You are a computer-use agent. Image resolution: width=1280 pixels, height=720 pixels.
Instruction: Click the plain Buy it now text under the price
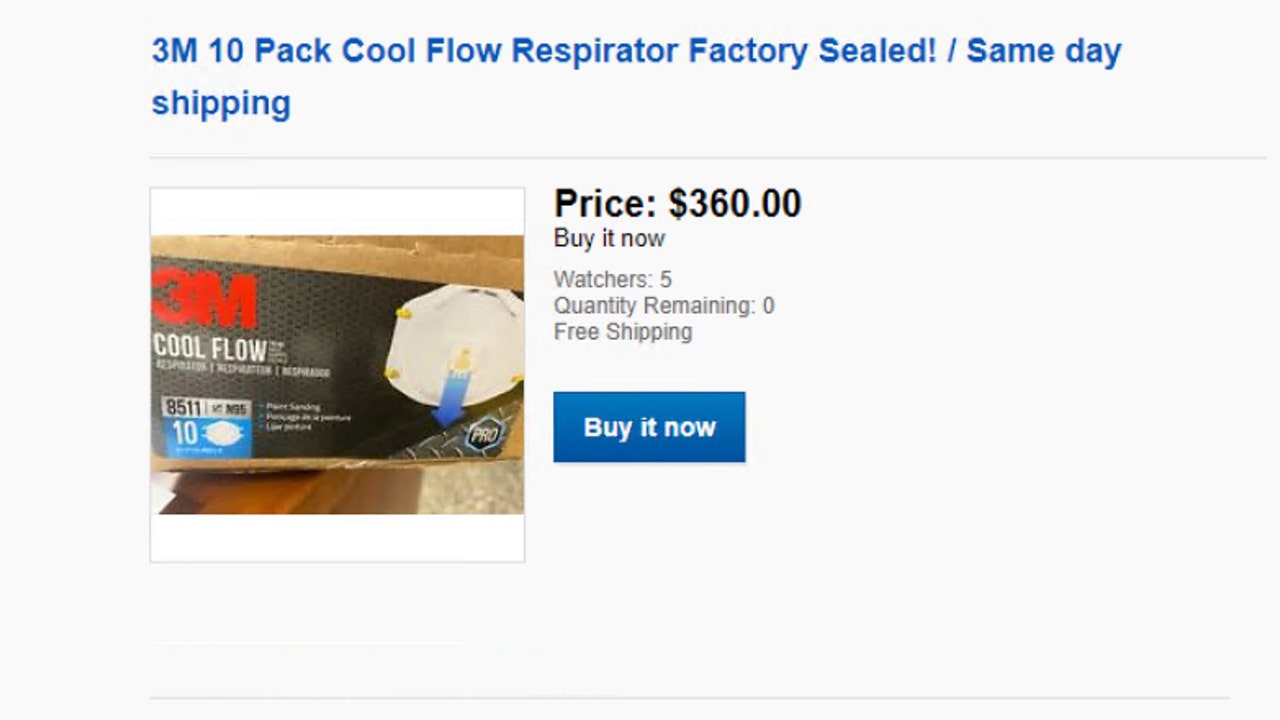(x=609, y=239)
